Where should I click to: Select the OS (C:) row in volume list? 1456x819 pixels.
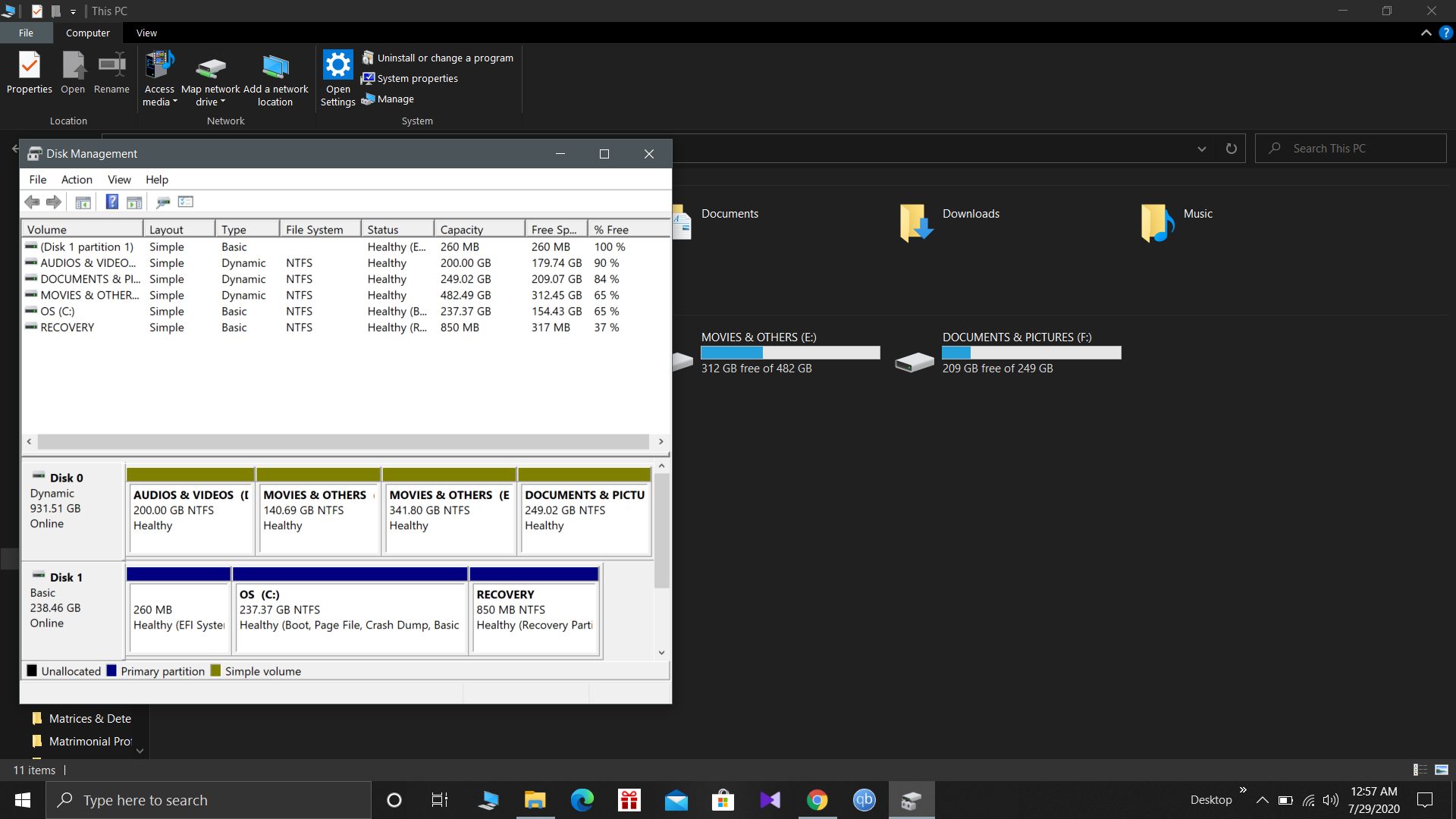(x=346, y=312)
